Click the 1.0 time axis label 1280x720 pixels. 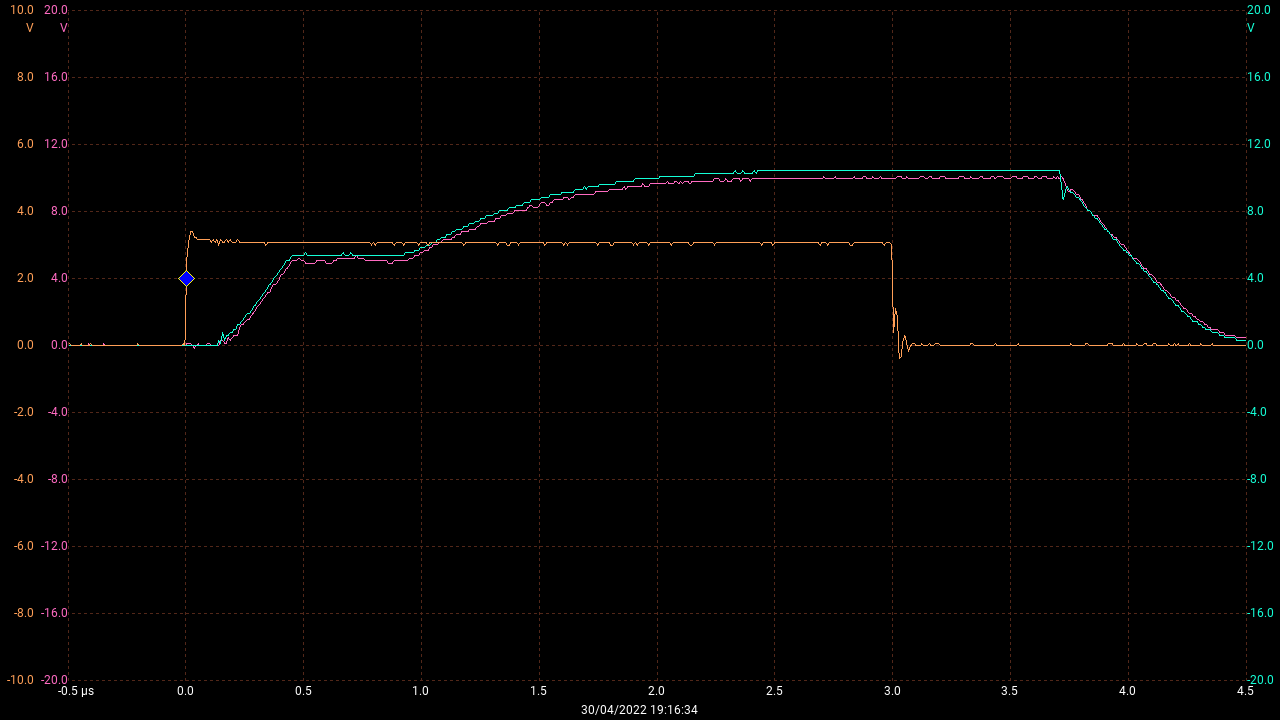[x=421, y=691]
